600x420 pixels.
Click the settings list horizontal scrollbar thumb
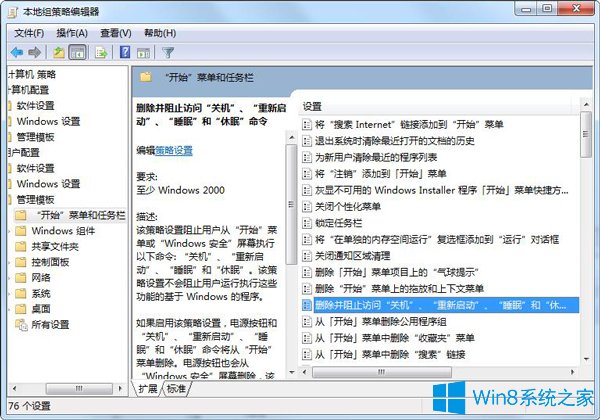coord(382,372)
